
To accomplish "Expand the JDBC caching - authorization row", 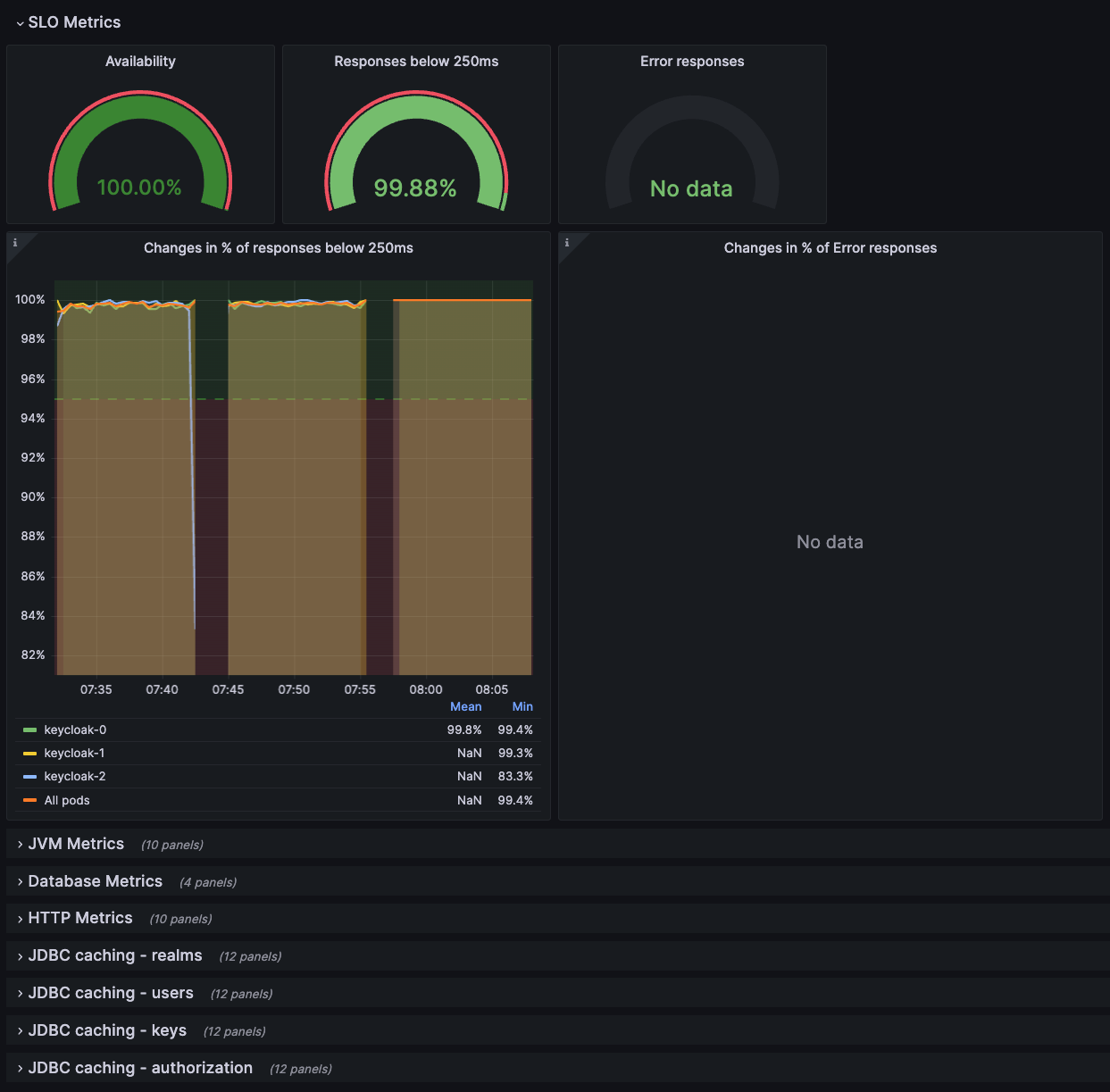I will (139, 1067).
